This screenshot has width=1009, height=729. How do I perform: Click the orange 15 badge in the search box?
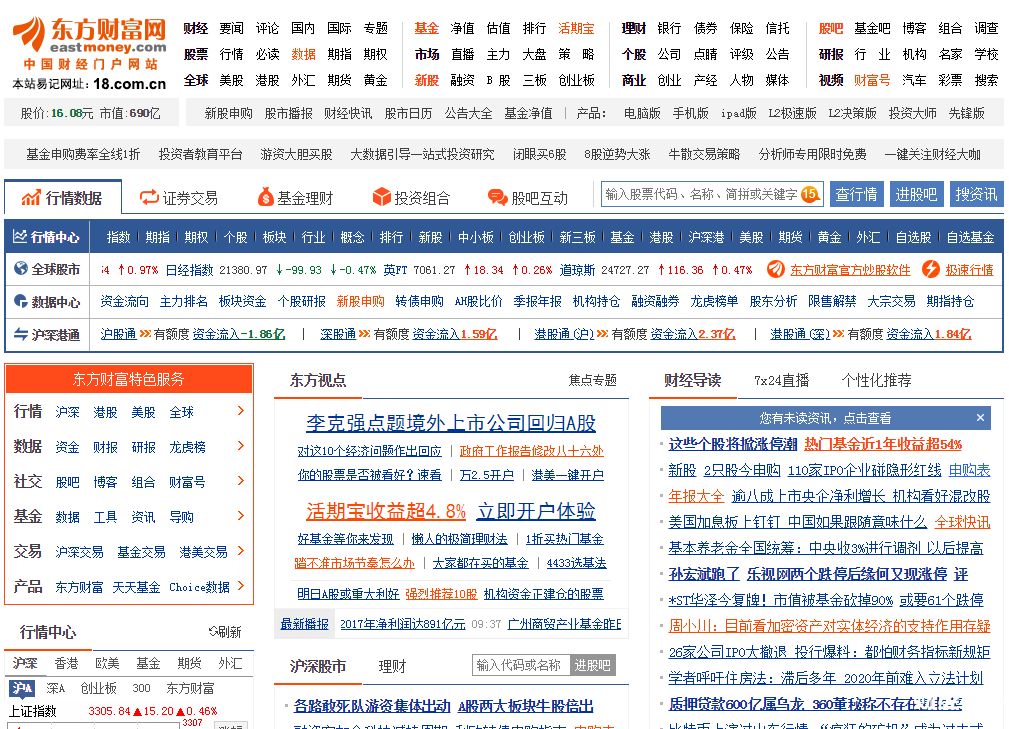pyautogui.click(x=810, y=194)
